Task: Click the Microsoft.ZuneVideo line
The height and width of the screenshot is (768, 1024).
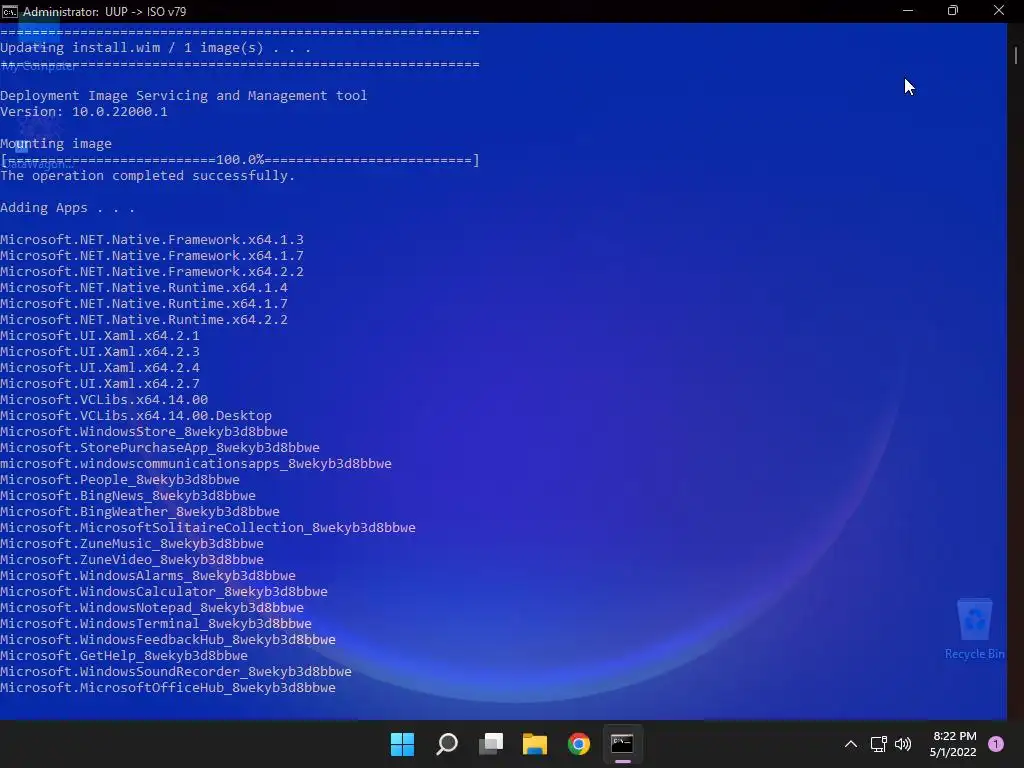Action: pos(132,560)
